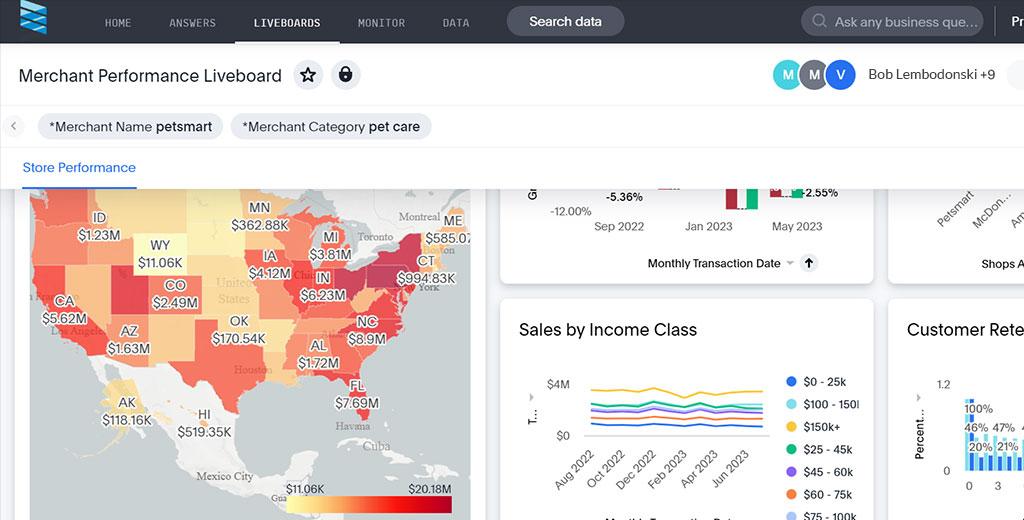Click ME $585.07 map label
This screenshot has height=520, width=1024.
coord(447,229)
